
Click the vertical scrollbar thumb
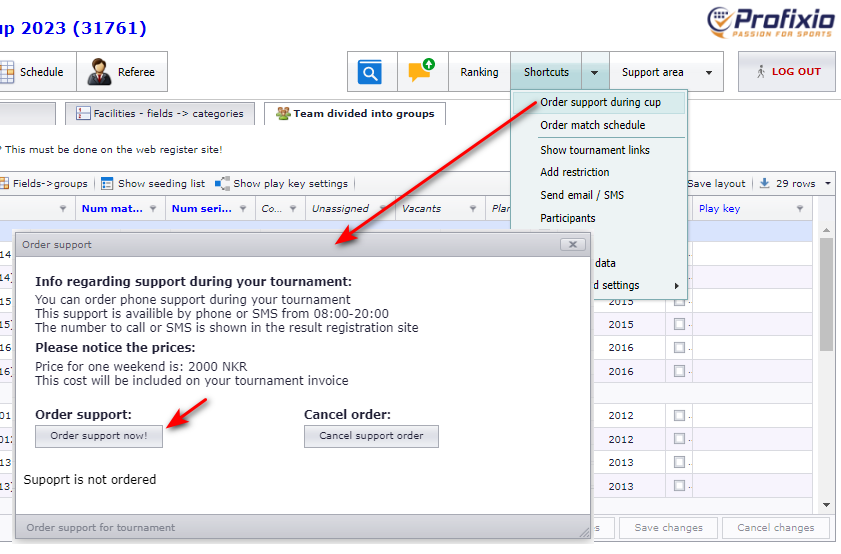(x=827, y=294)
